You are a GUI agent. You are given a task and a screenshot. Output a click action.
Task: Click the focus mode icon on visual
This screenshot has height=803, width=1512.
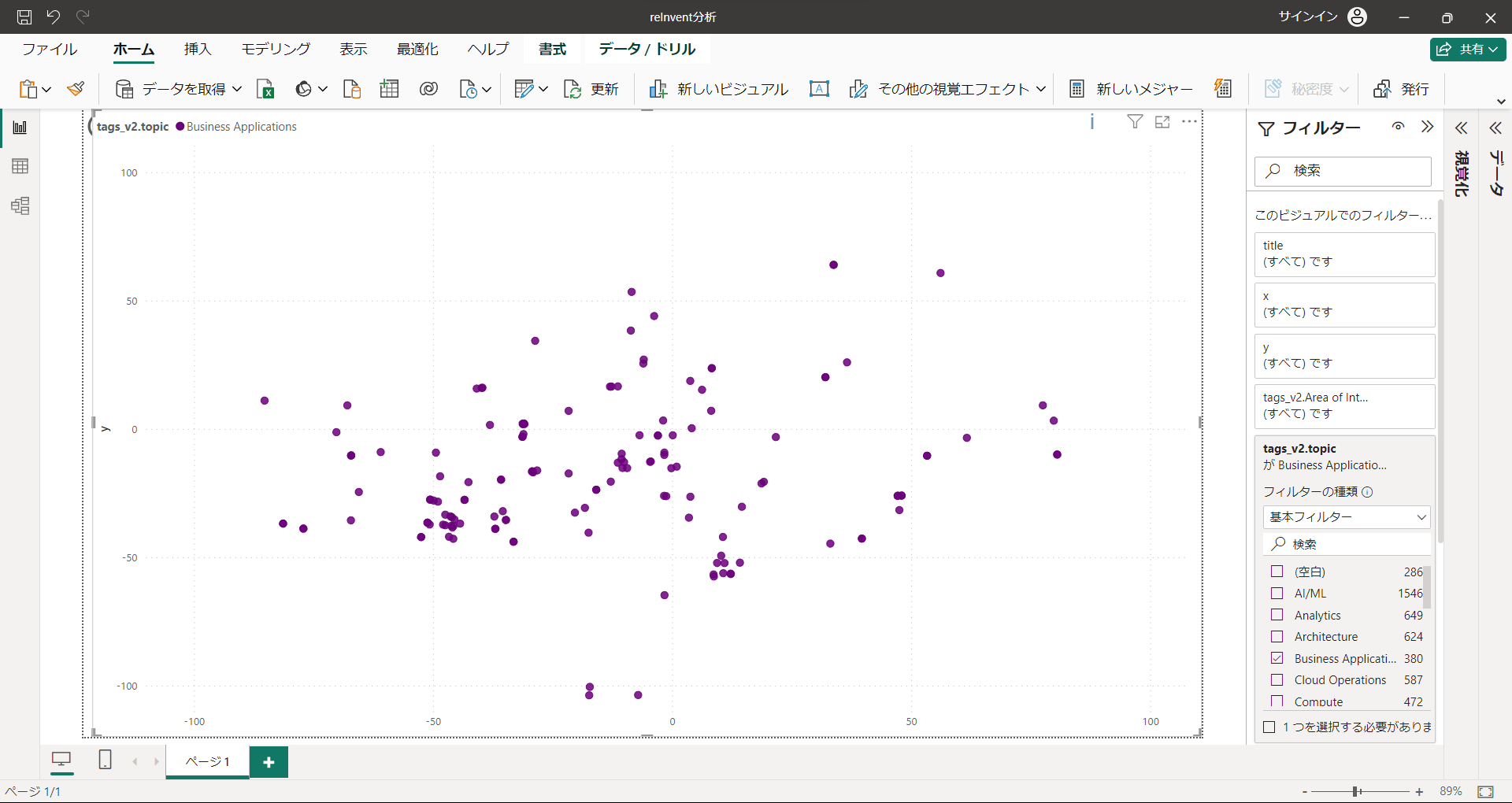[x=1162, y=122]
